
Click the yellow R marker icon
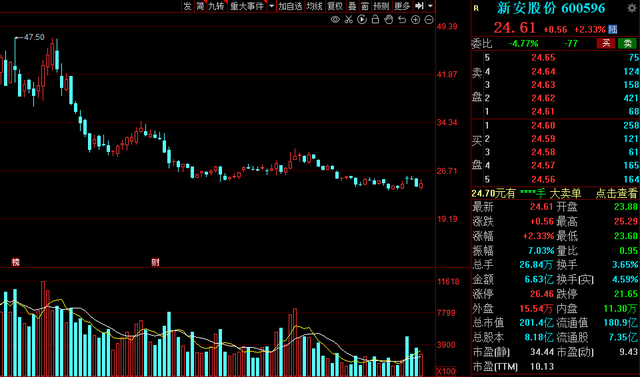tap(476, 8)
